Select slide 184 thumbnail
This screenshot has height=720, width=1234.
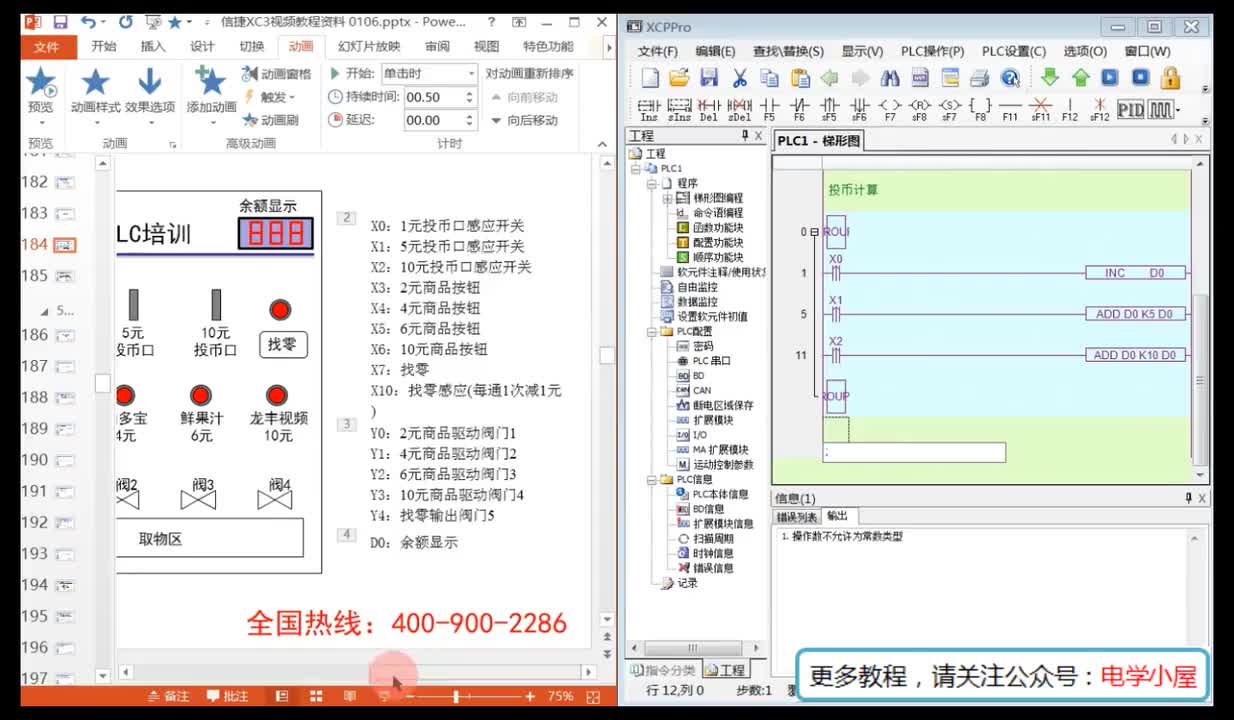66,244
